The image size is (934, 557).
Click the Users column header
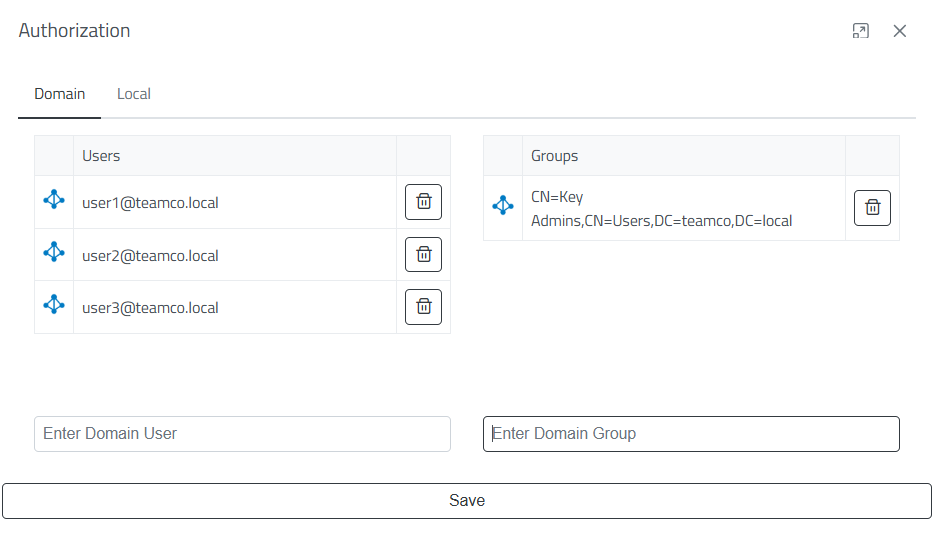101,156
